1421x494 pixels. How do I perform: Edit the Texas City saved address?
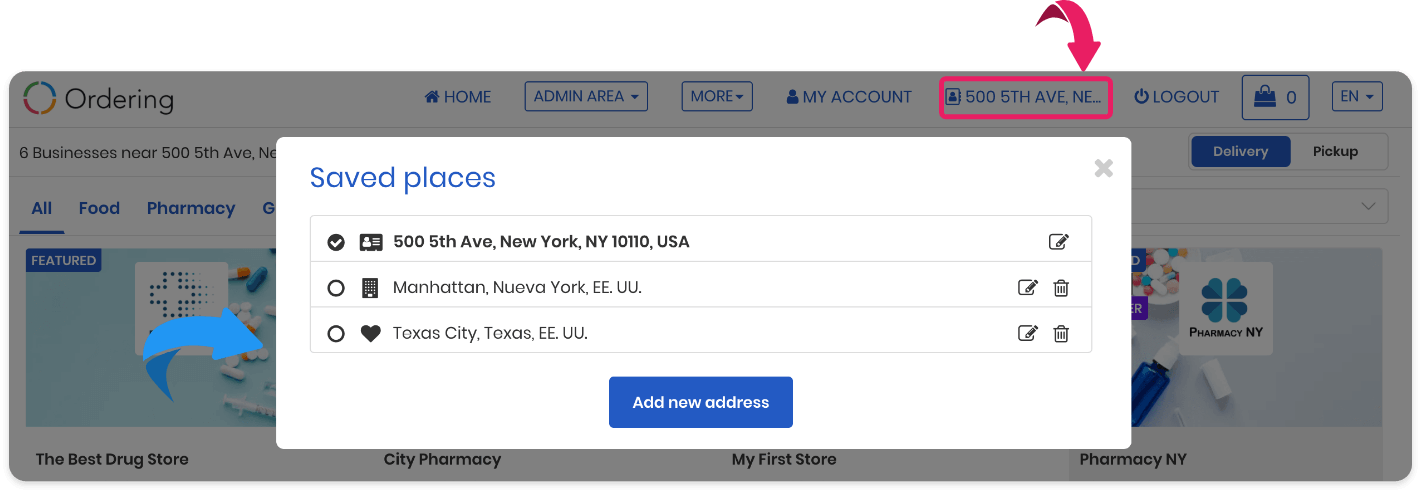1027,333
